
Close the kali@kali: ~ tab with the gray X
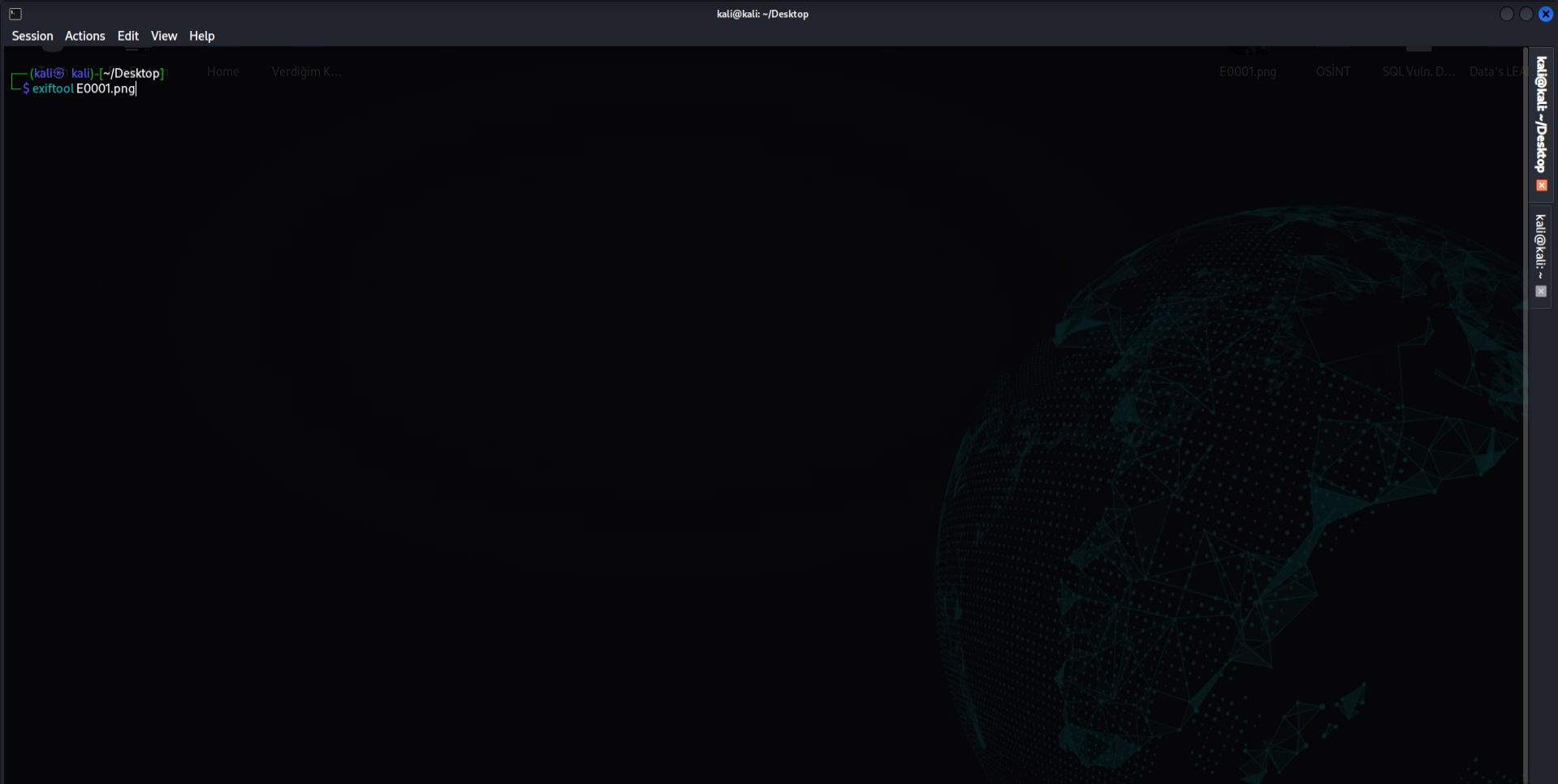[1541, 291]
